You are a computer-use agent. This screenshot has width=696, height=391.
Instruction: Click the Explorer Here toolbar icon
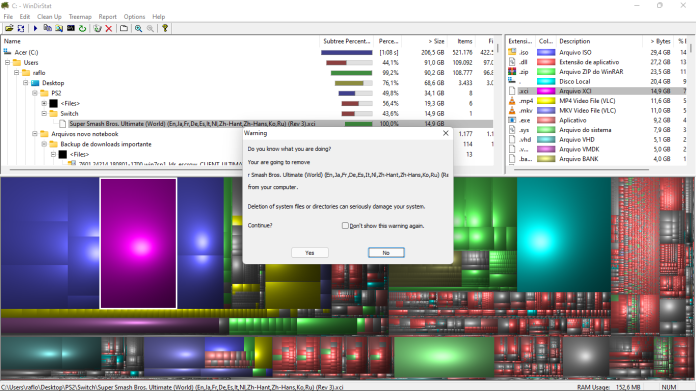coord(59,28)
